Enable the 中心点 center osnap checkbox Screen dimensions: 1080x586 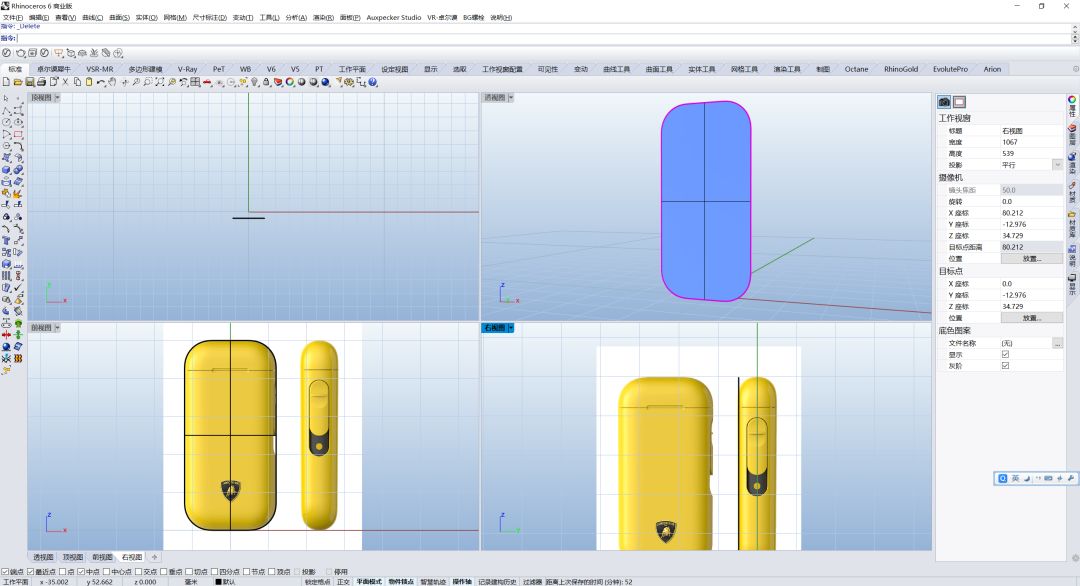pyautogui.click(x=106, y=572)
